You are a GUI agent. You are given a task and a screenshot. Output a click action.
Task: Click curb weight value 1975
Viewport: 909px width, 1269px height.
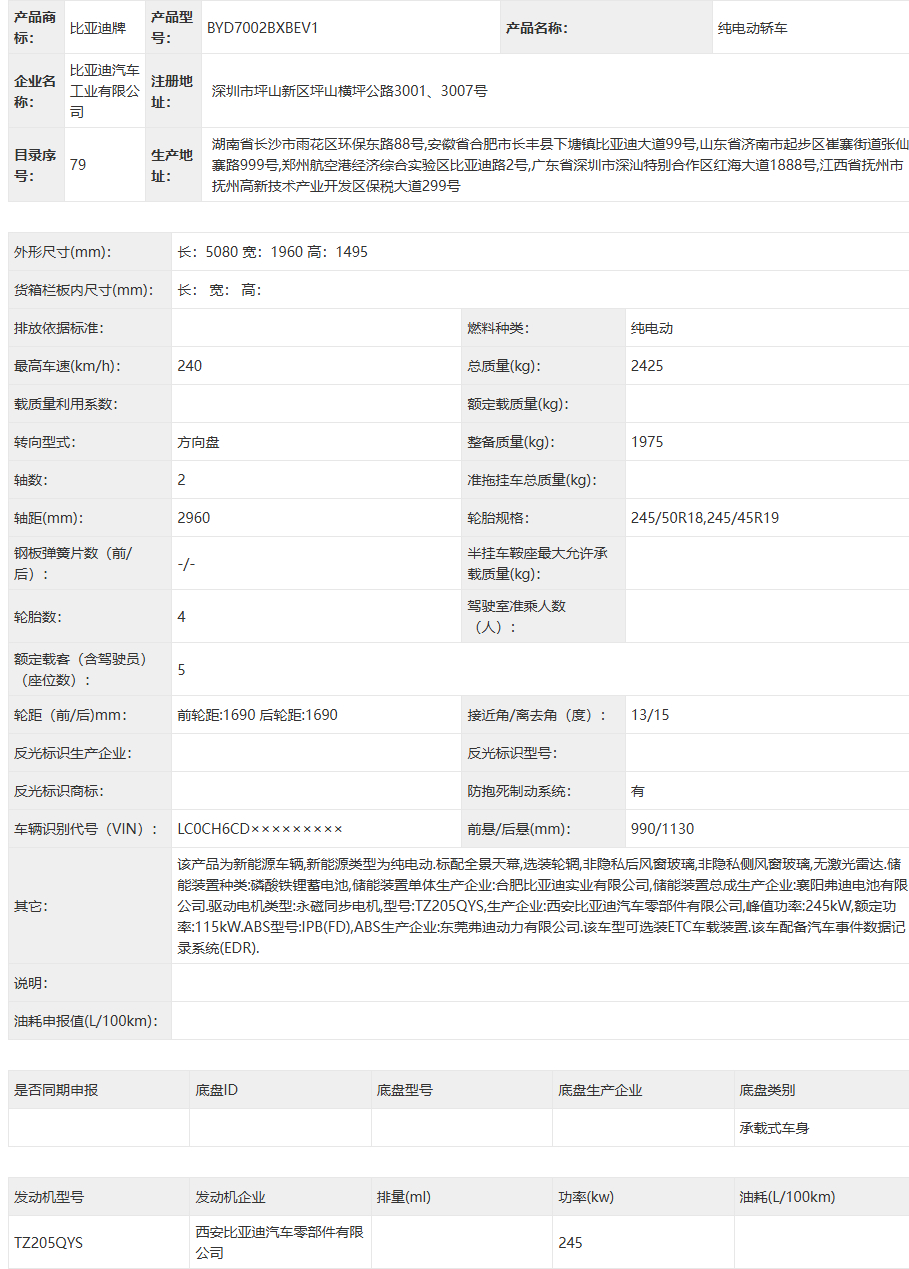(647, 442)
